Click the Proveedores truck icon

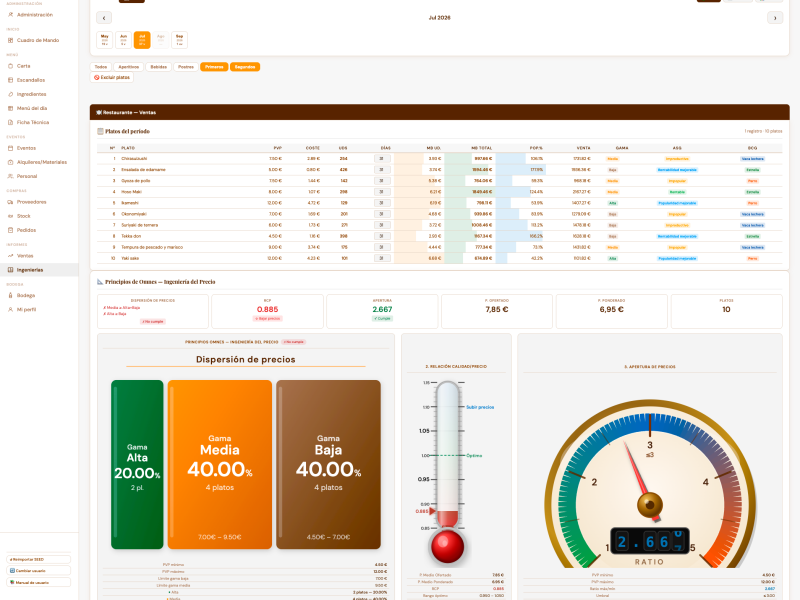click(10, 202)
